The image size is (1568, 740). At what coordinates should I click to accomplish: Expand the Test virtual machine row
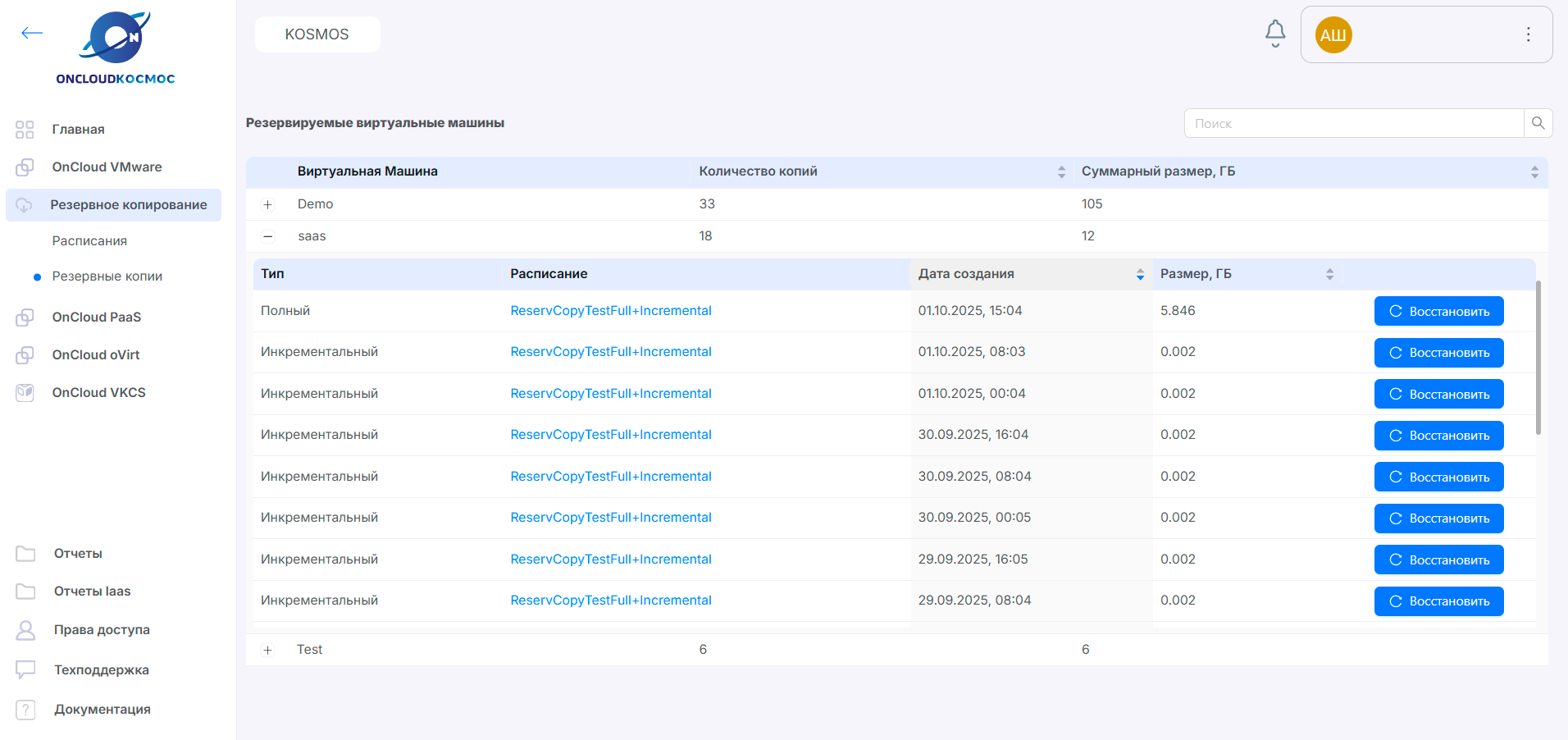(267, 650)
